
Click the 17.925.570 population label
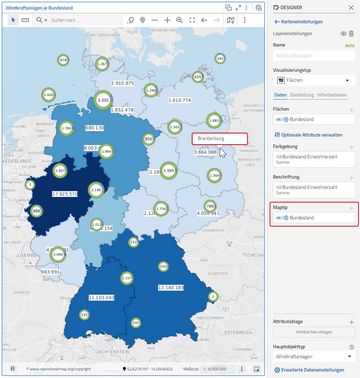pyautogui.click(x=65, y=194)
